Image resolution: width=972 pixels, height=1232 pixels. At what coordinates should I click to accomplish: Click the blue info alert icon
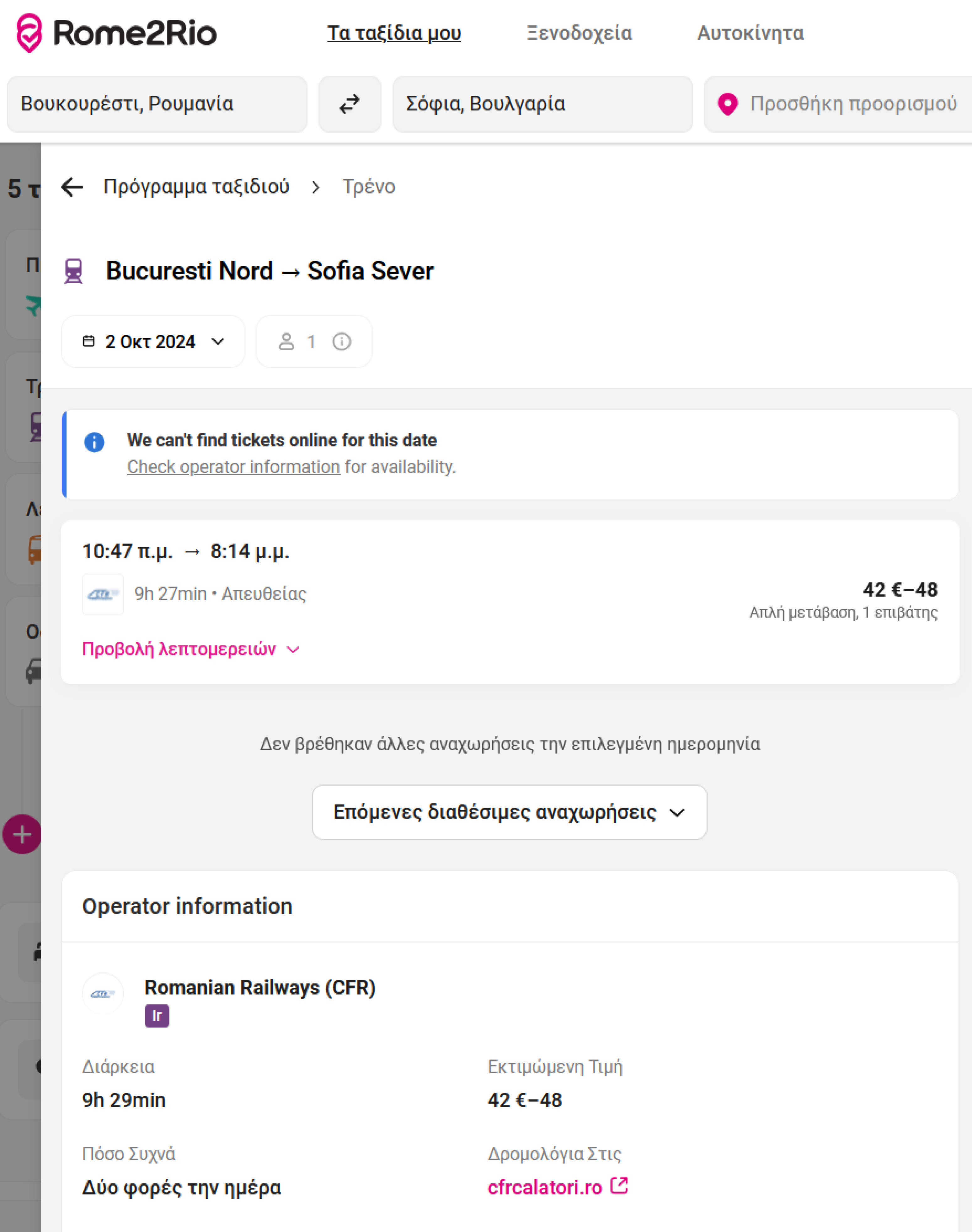94,442
